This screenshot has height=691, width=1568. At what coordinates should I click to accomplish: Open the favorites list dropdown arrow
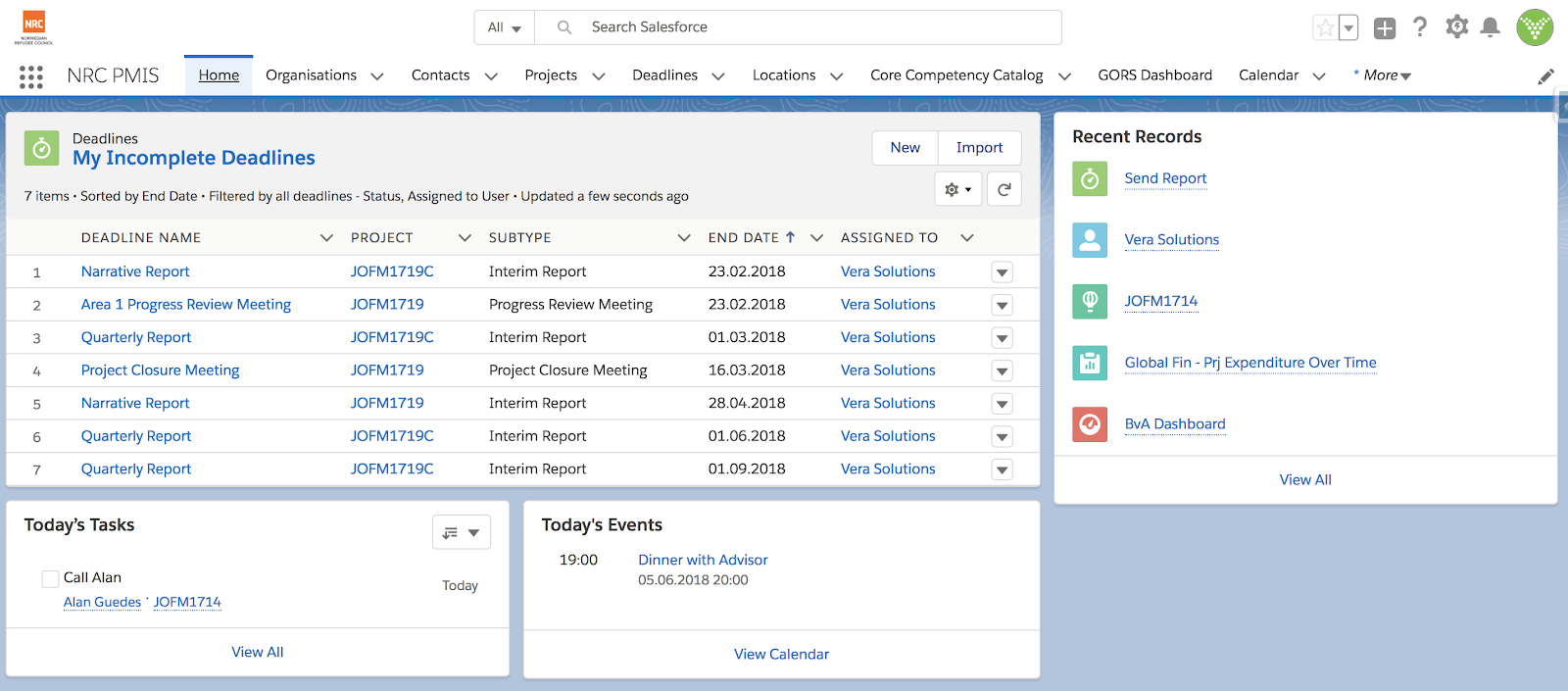(1349, 27)
